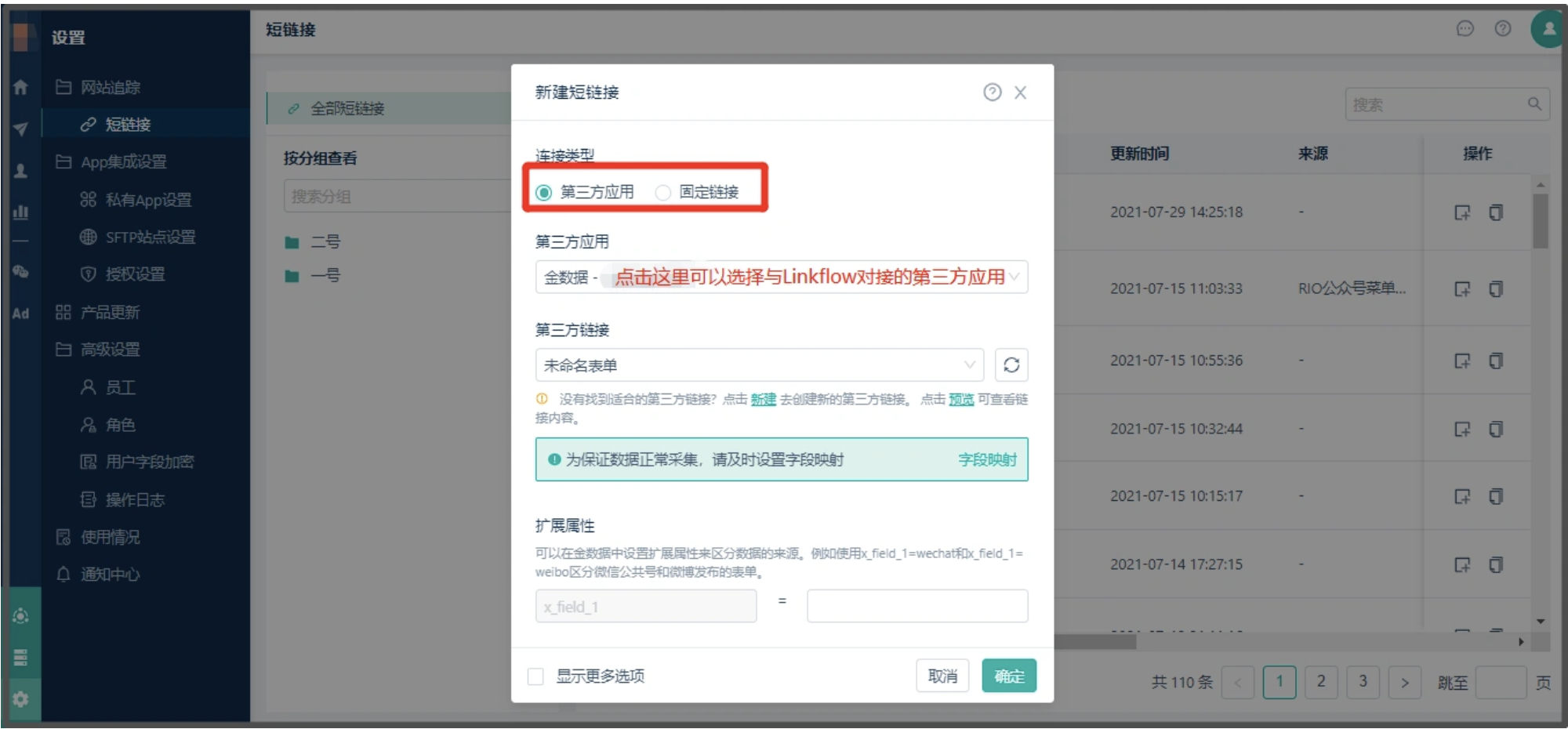Screen dimensions: 1568x729
Task: Select the 第三方应用 radio button
Action: pyautogui.click(x=543, y=192)
